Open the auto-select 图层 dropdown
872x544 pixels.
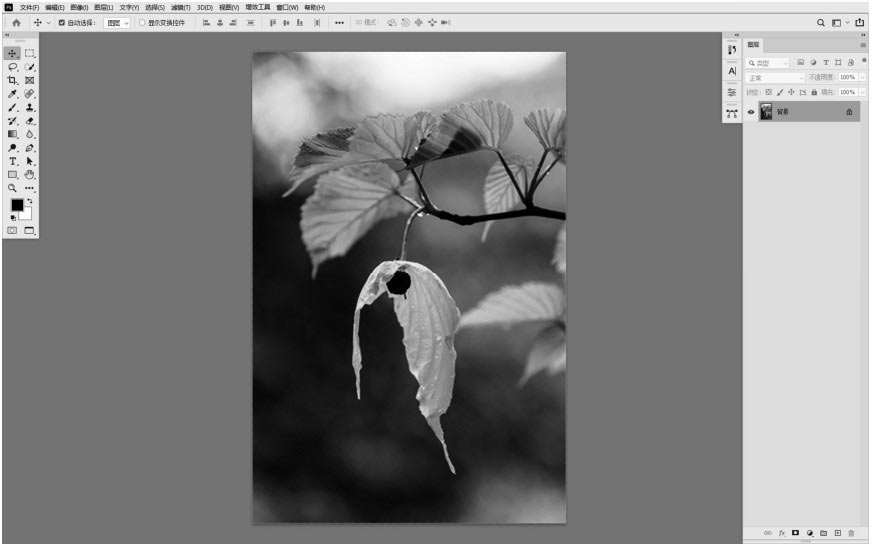[117, 23]
